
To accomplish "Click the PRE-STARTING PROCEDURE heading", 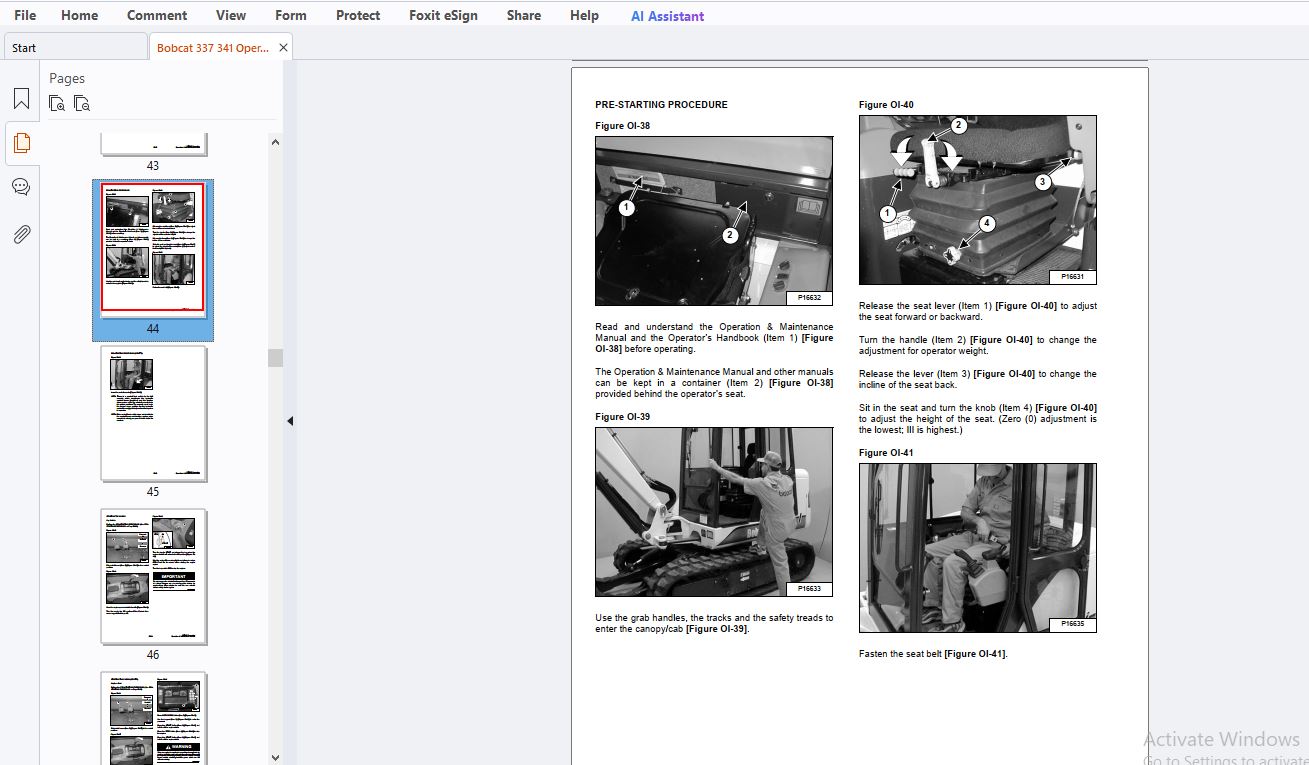I will pyautogui.click(x=661, y=105).
